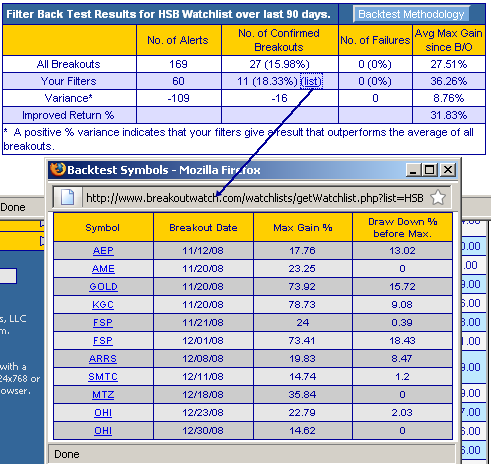491x464 pixels.
Task: Click the GOLD symbol link
Action: [103, 287]
